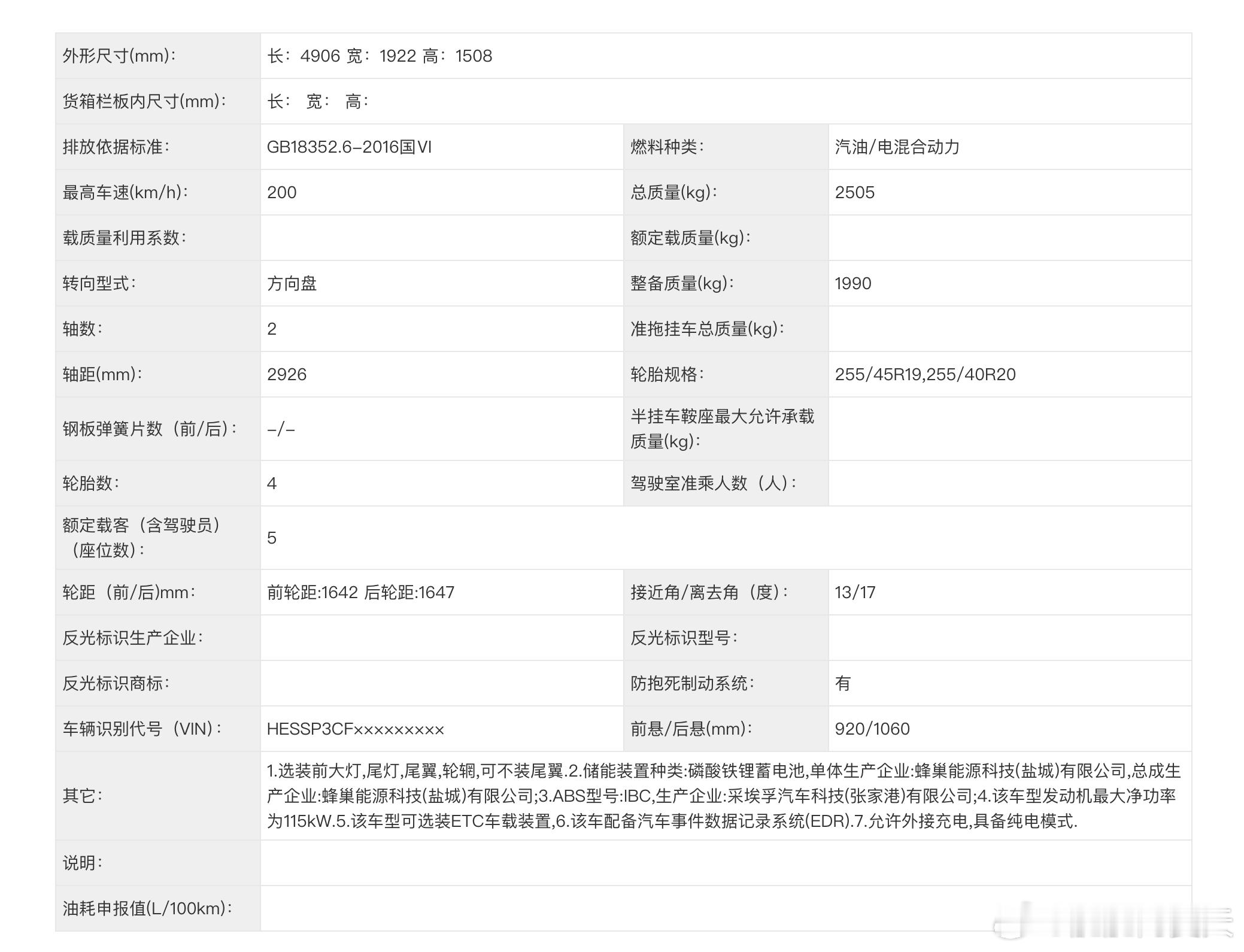Click the overhang value 920/1060
Image resolution: width=1244 pixels, height=952 pixels.
pos(872,729)
